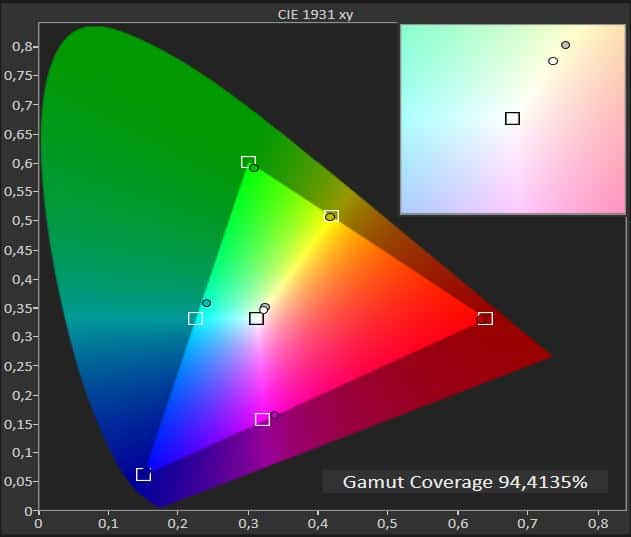Click the measured green point circle
The height and width of the screenshot is (537, 631).
(254, 168)
